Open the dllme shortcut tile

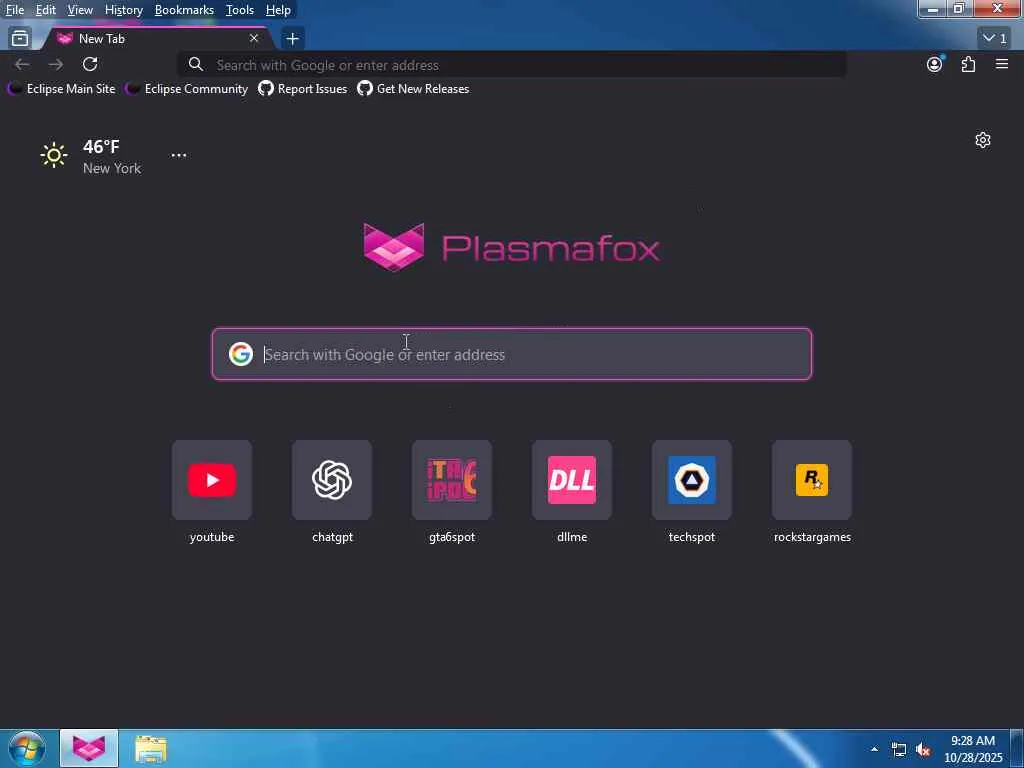point(572,480)
